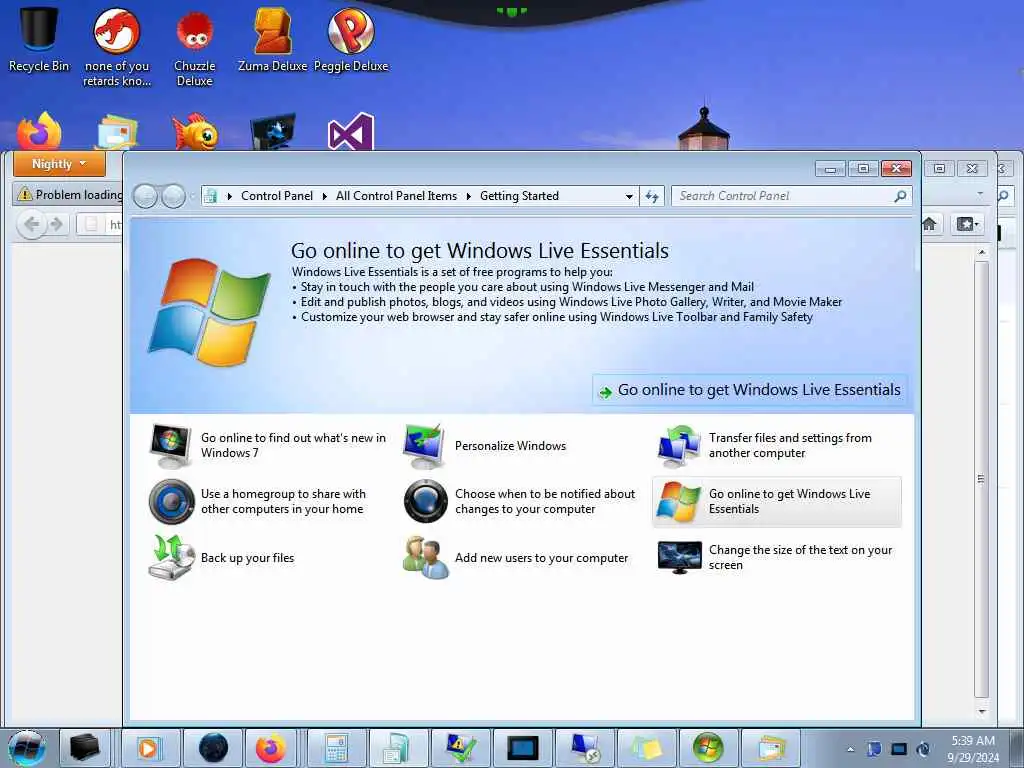Click the 'Back up your files' drive icon

click(171, 558)
